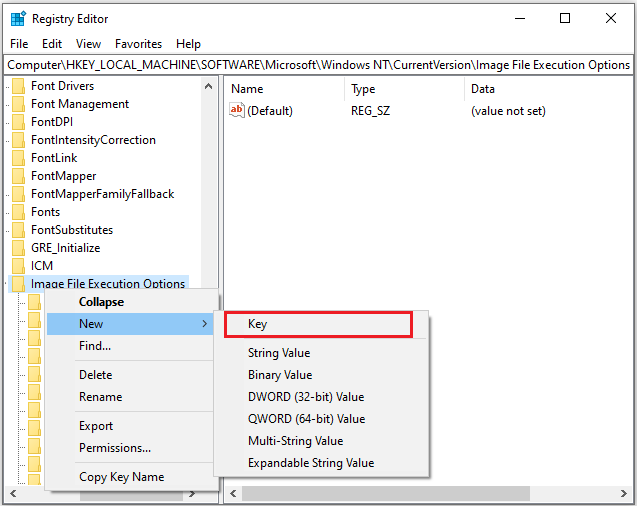Click the FontMapperFamilyFallback folder icon

pyautogui.click(x=18, y=194)
